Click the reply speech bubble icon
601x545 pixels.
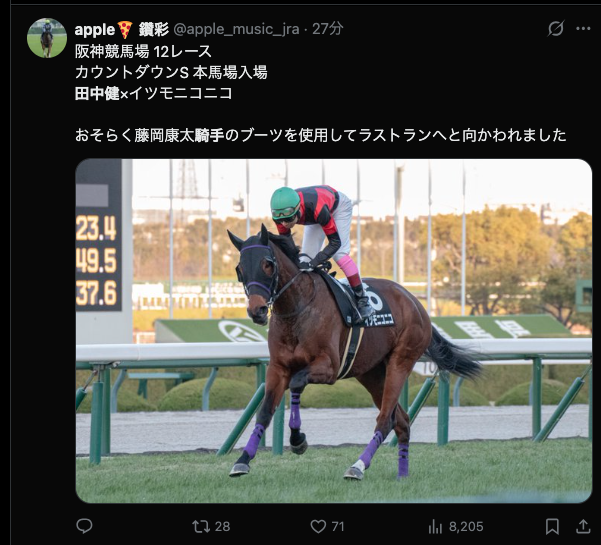[84, 526]
